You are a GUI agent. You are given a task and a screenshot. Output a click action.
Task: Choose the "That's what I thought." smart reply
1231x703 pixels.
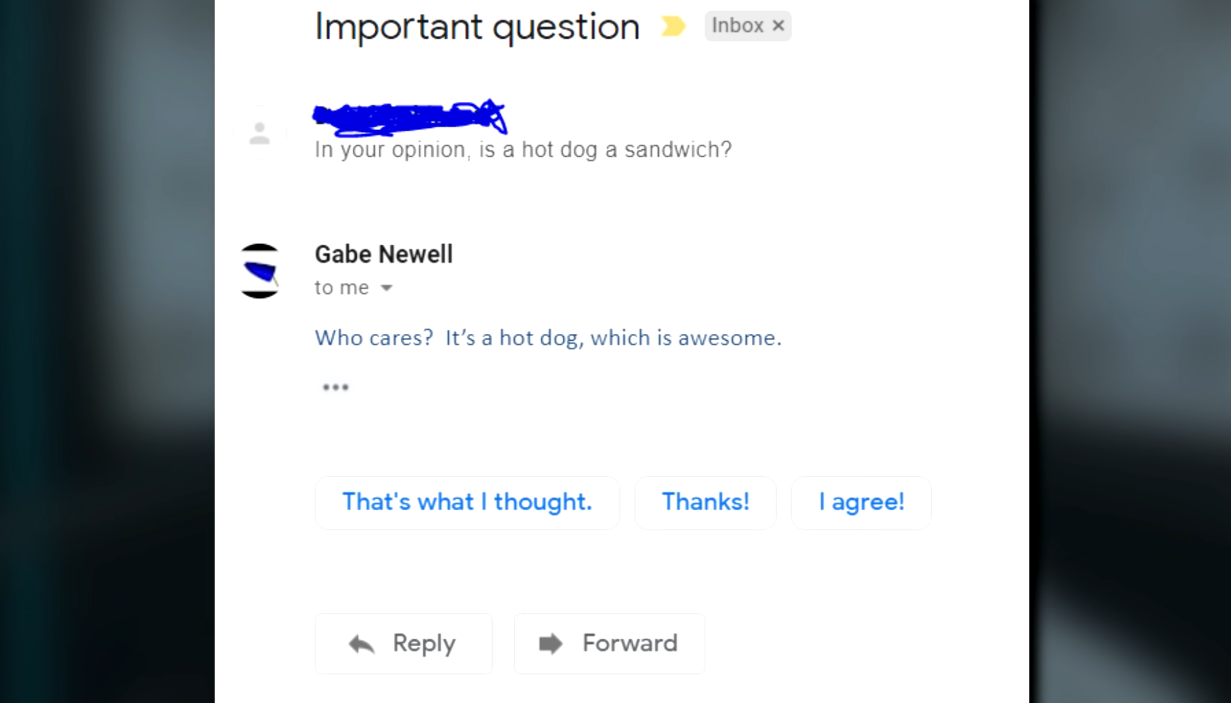pos(467,502)
